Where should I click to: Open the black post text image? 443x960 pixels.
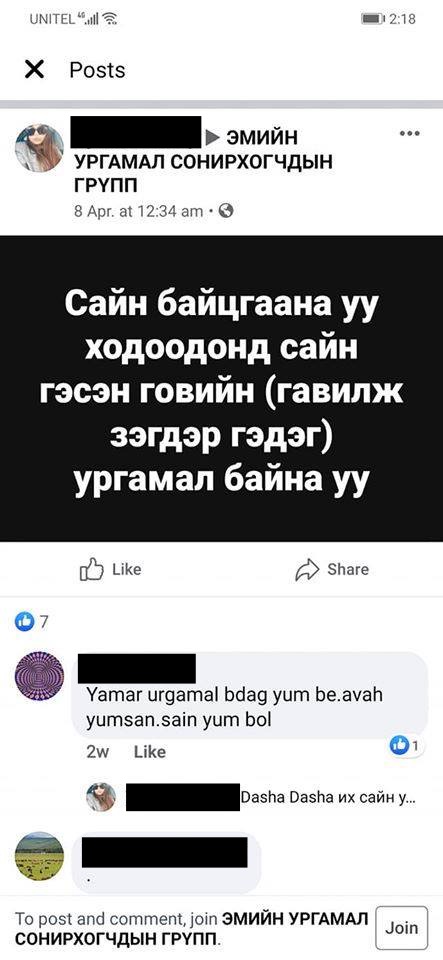pos(222,389)
